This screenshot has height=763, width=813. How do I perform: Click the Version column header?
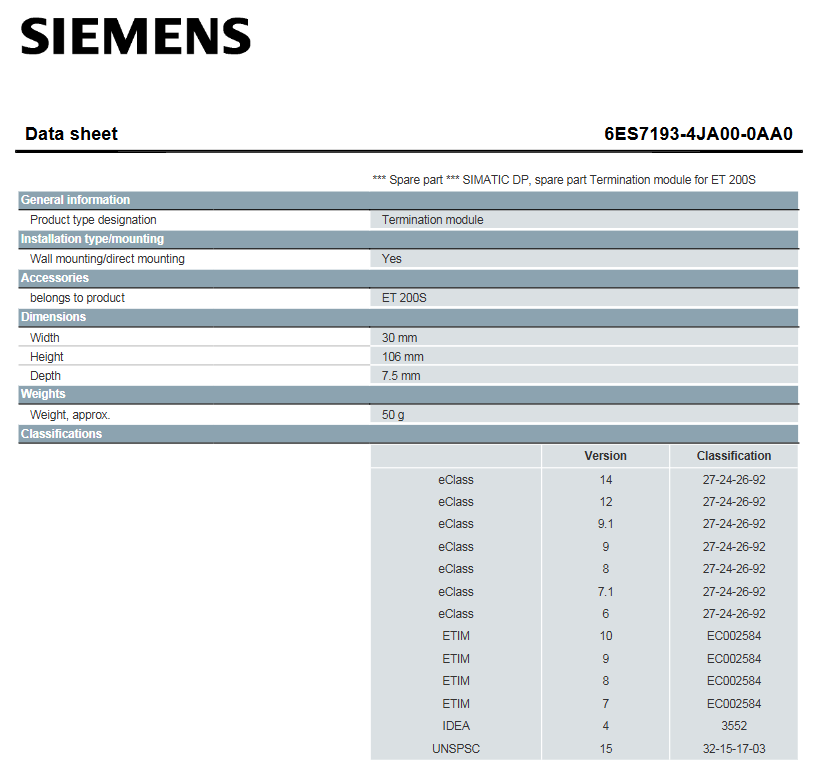605,456
